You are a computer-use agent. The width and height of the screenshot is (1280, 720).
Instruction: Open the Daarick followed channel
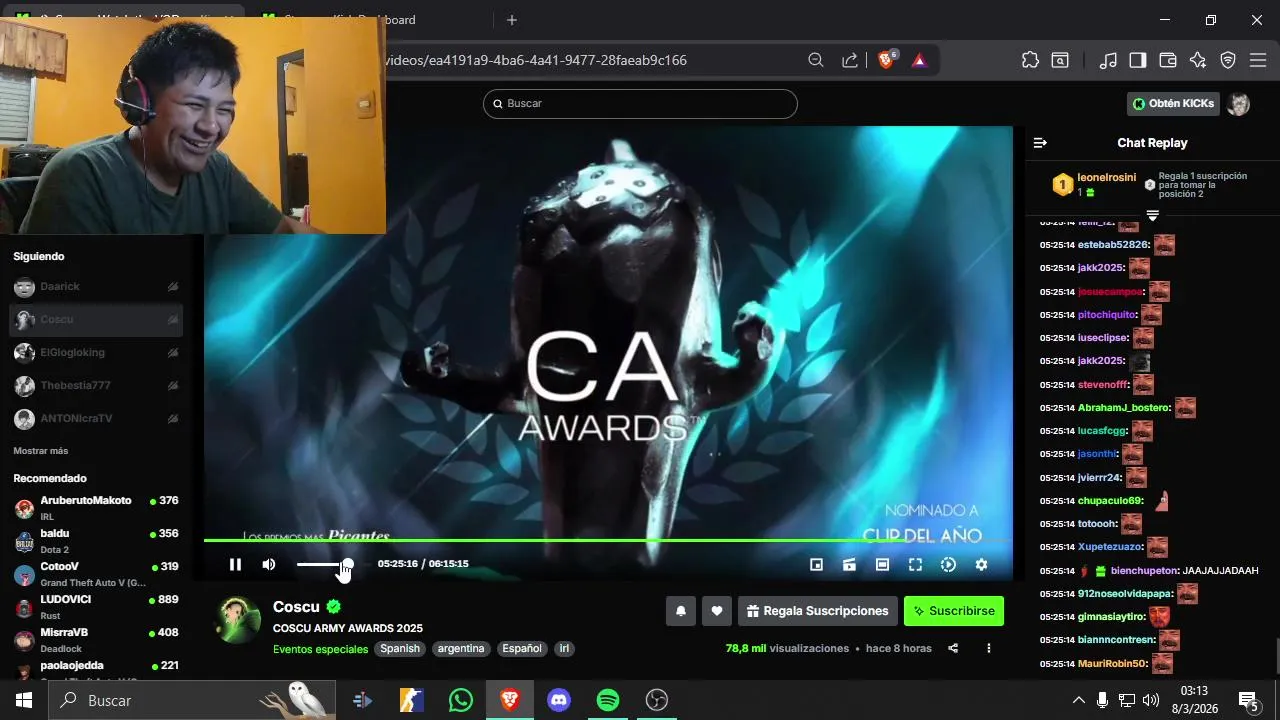point(96,287)
